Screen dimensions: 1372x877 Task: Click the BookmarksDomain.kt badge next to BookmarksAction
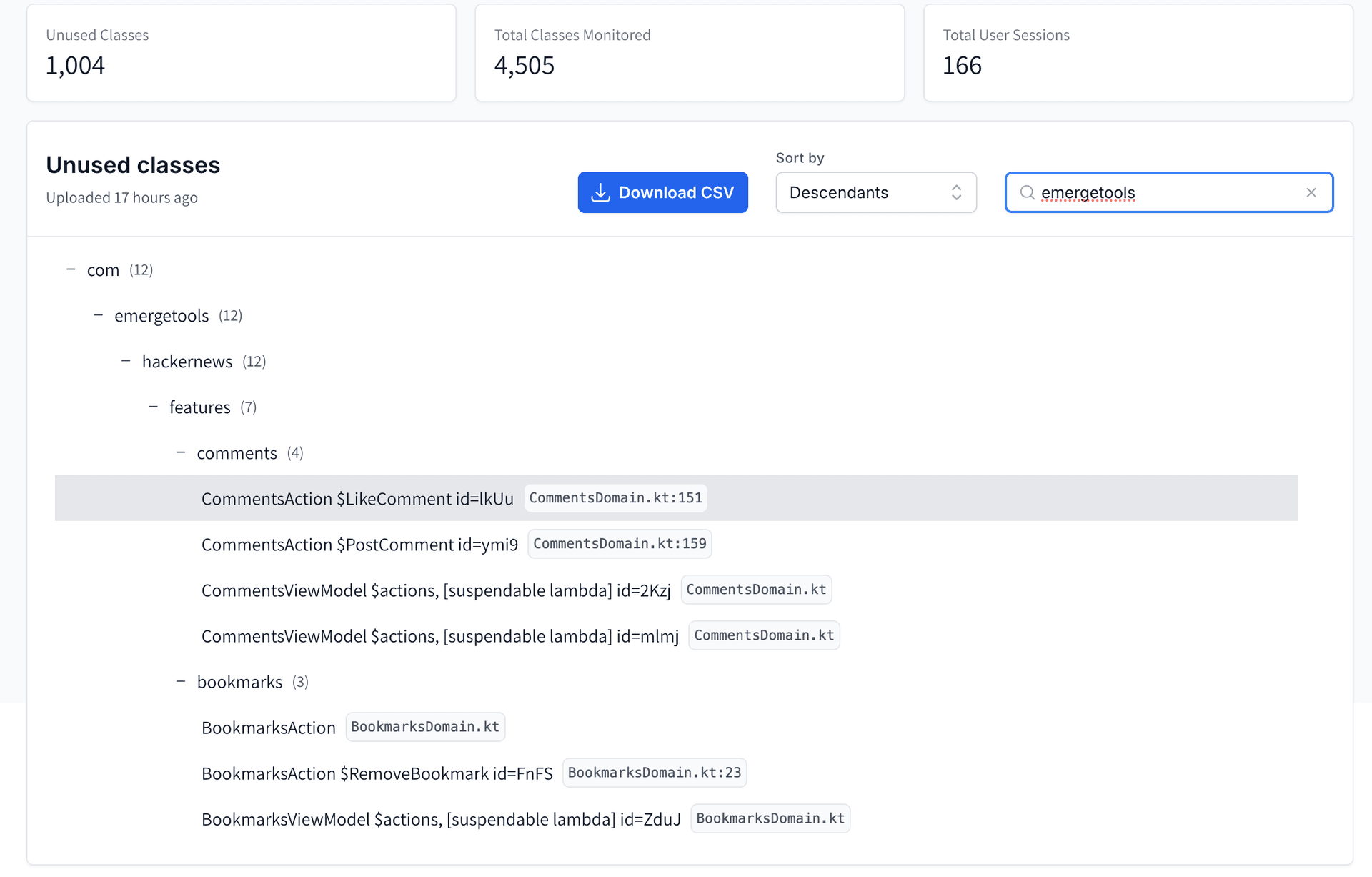pos(425,727)
